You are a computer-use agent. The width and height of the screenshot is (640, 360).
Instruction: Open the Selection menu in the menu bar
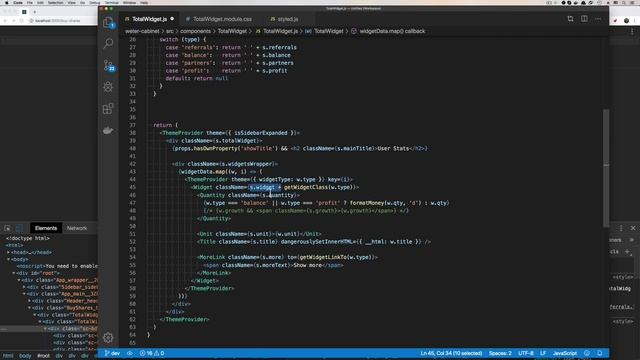56,2
